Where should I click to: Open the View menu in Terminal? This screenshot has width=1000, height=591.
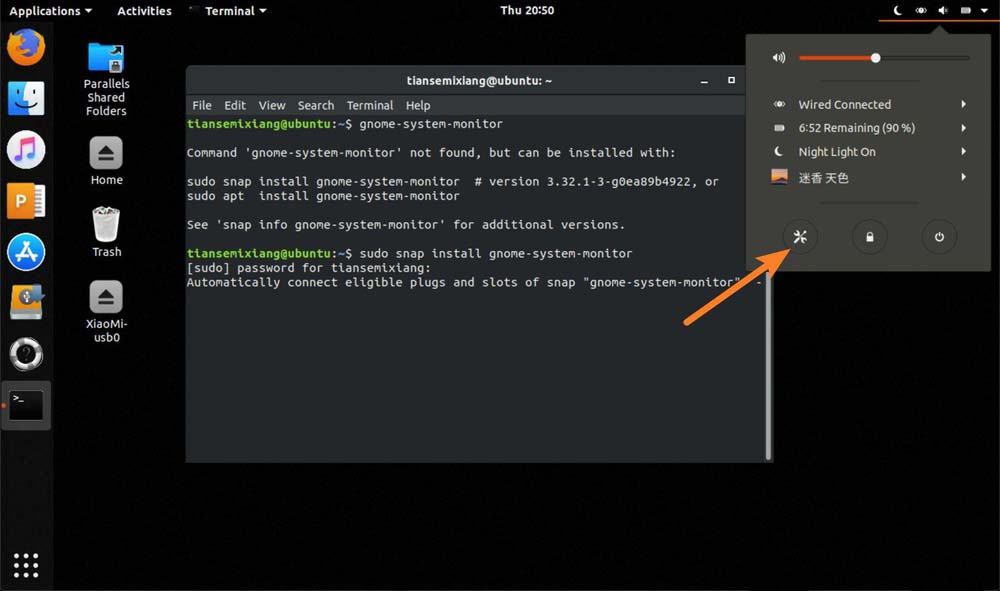[272, 105]
